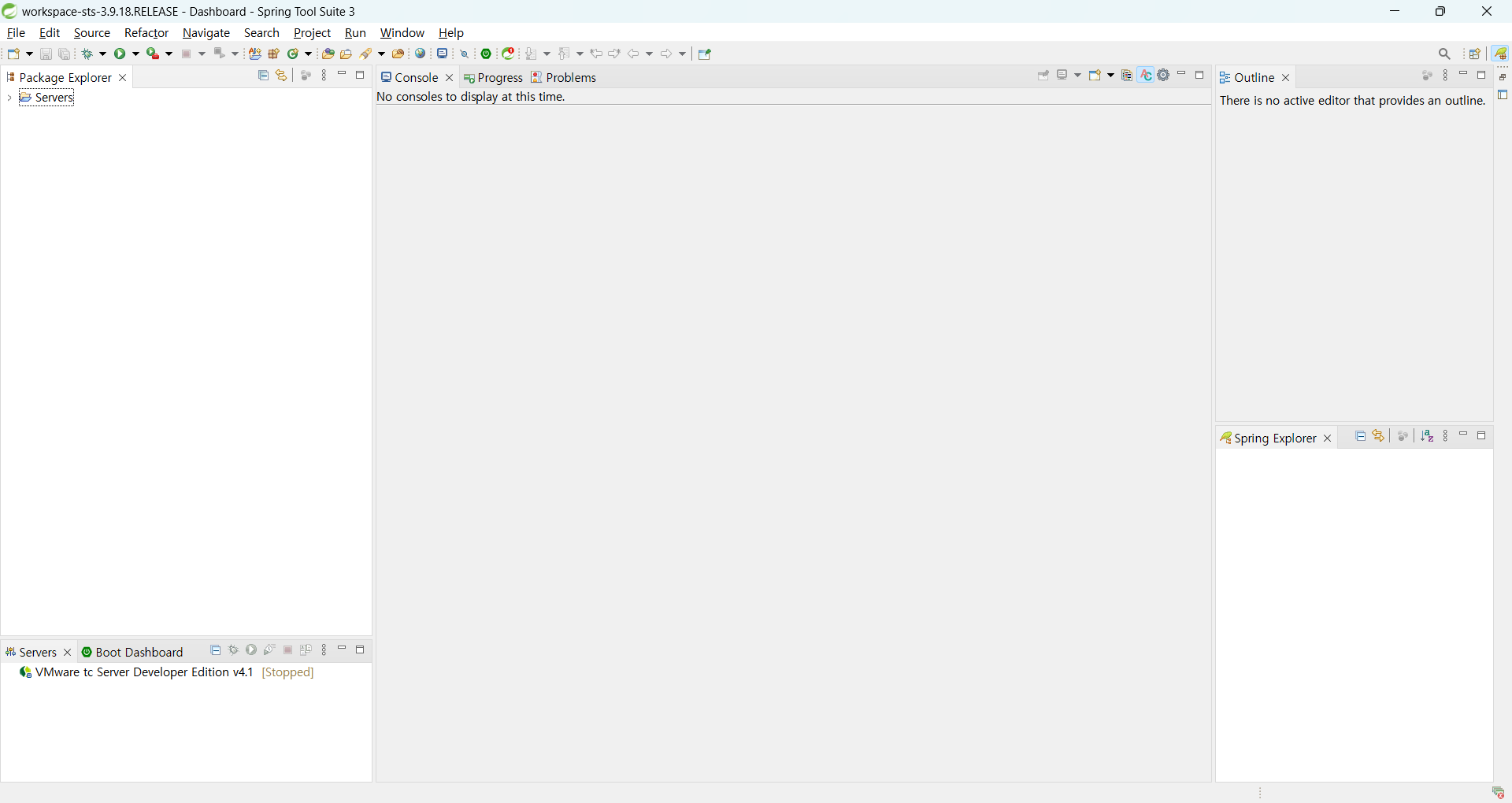Collapse All in Spring Explorer
This screenshot has height=803, width=1512.
coord(1361,436)
